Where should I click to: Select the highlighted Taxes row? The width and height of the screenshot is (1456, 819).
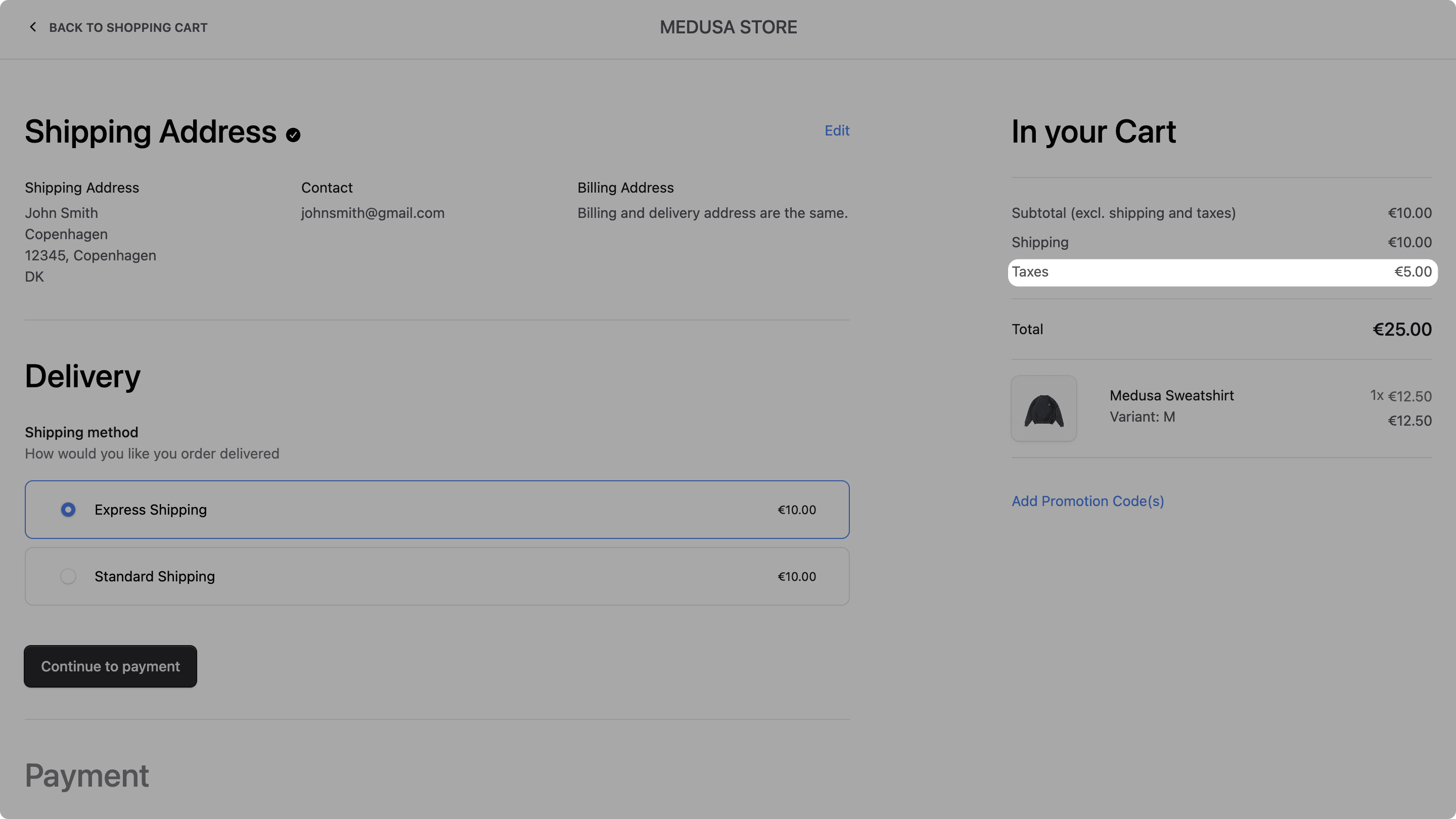[1222, 272]
